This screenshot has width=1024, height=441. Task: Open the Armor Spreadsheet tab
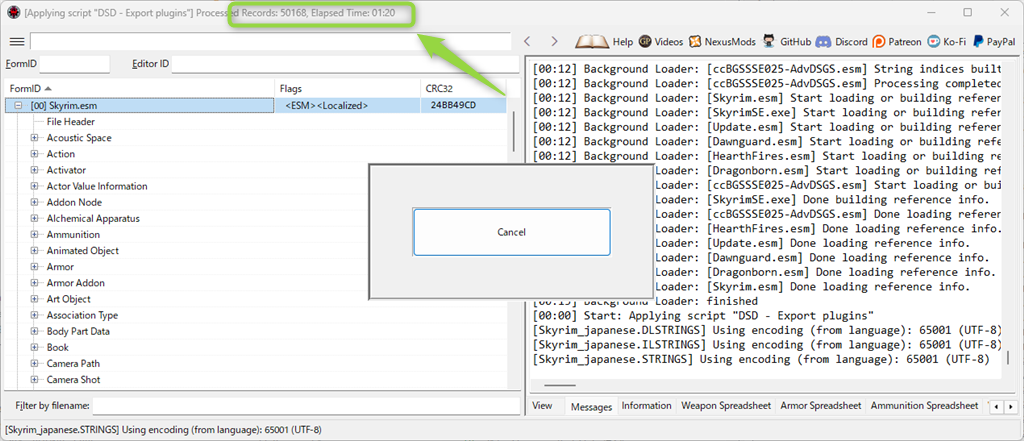coord(821,406)
